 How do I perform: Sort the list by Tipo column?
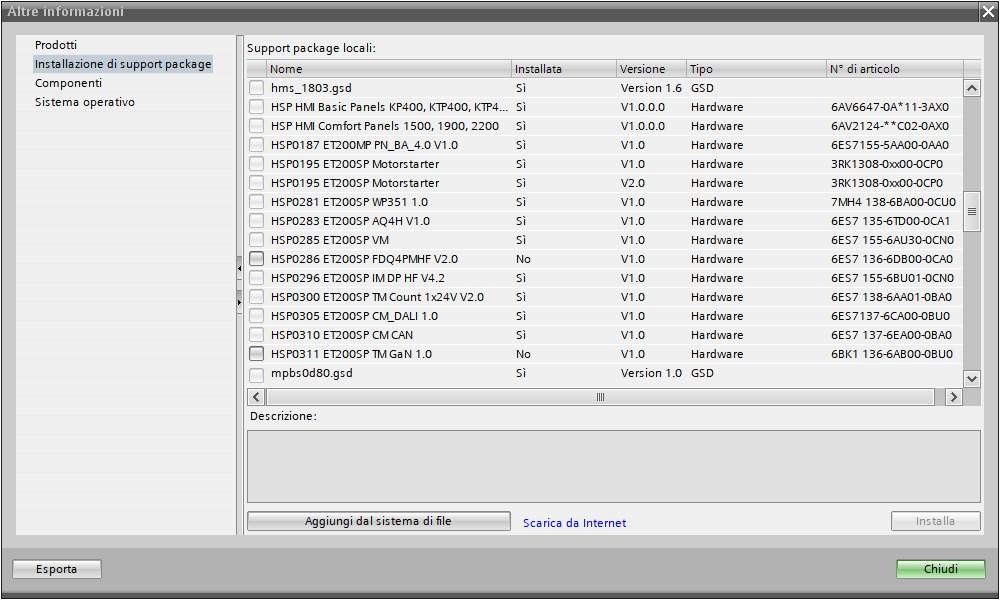pyautogui.click(x=756, y=69)
